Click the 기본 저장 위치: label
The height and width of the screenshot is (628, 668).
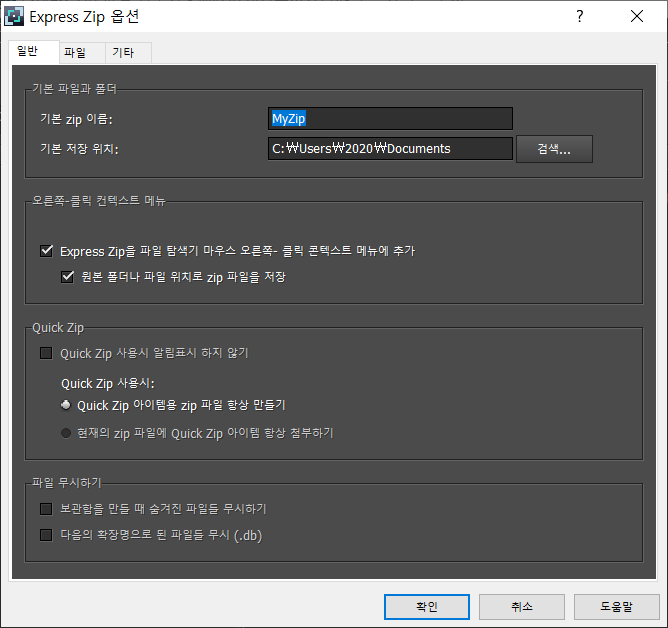[79, 149]
